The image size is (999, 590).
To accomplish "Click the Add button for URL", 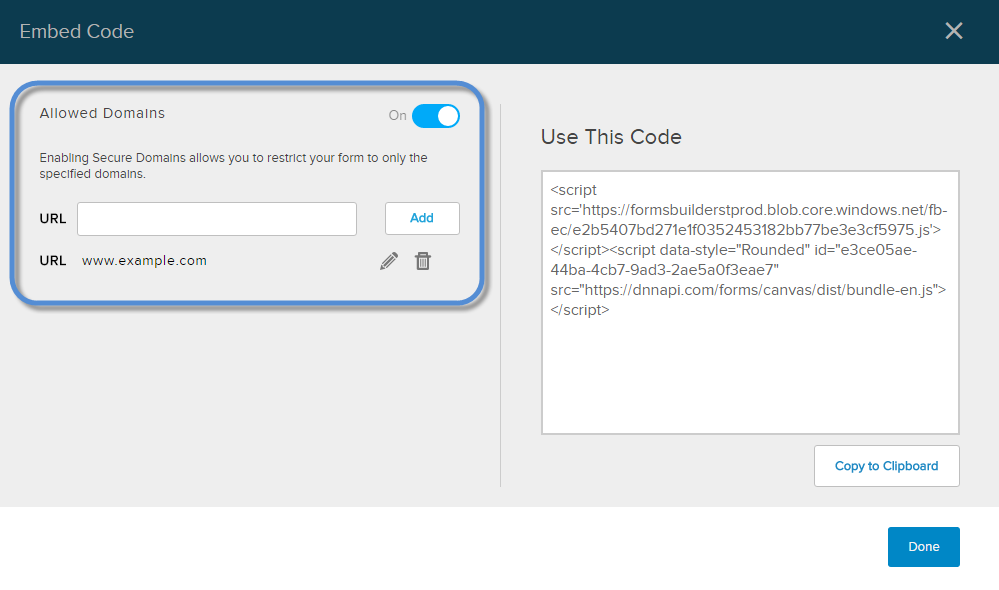I will click(x=422, y=219).
